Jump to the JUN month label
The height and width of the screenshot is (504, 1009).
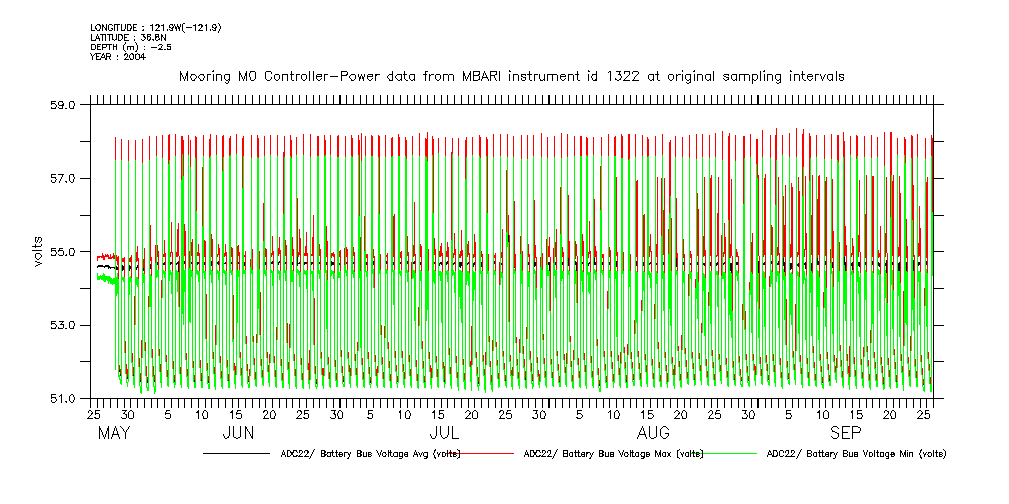coord(238,434)
